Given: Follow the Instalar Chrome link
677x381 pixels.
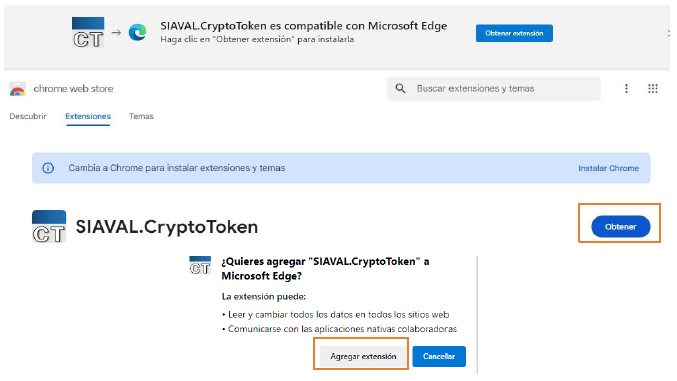Looking at the screenshot, I should coord(608,168).
